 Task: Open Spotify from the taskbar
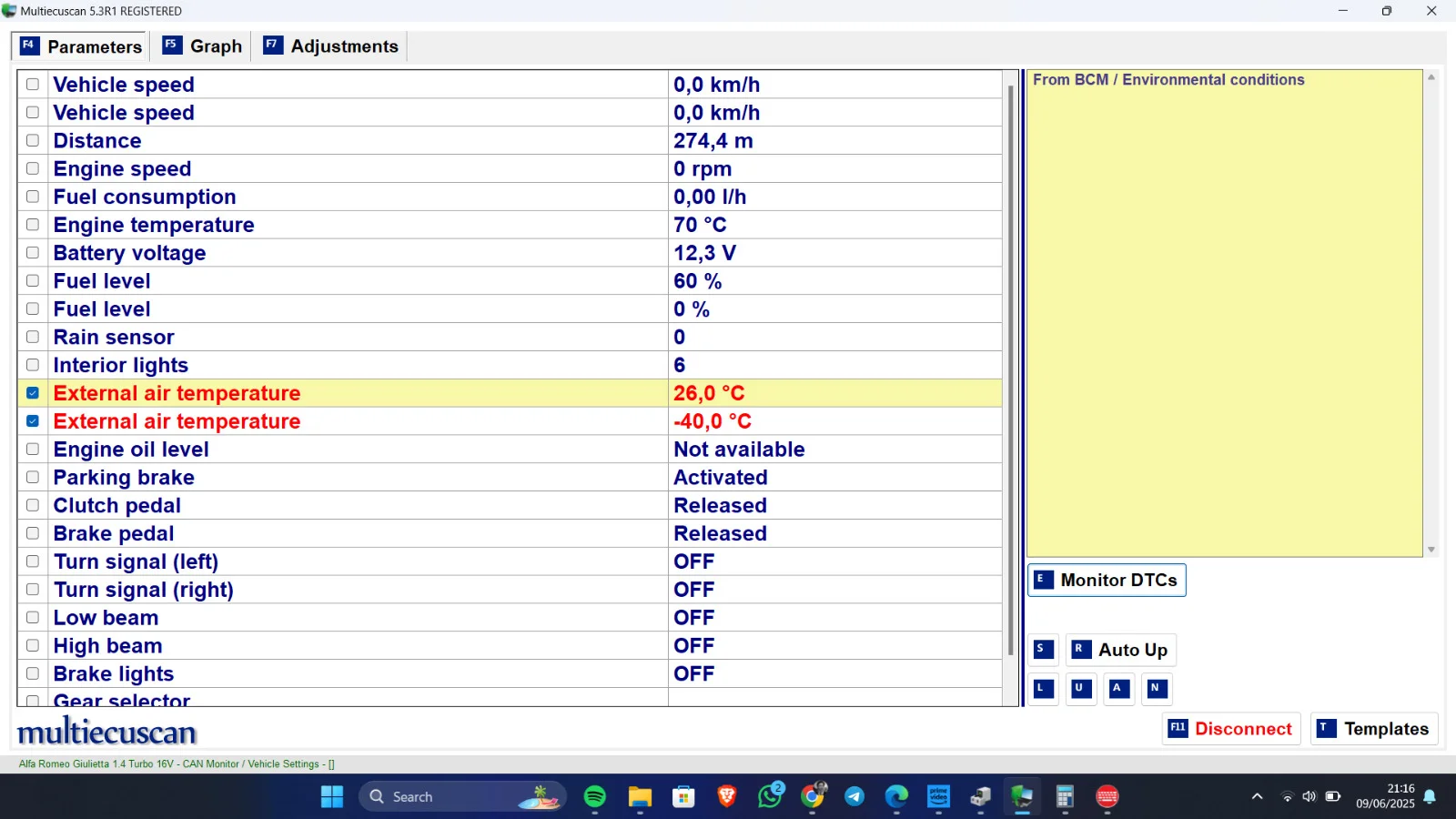pyautogui.click(x=595, y=797)
